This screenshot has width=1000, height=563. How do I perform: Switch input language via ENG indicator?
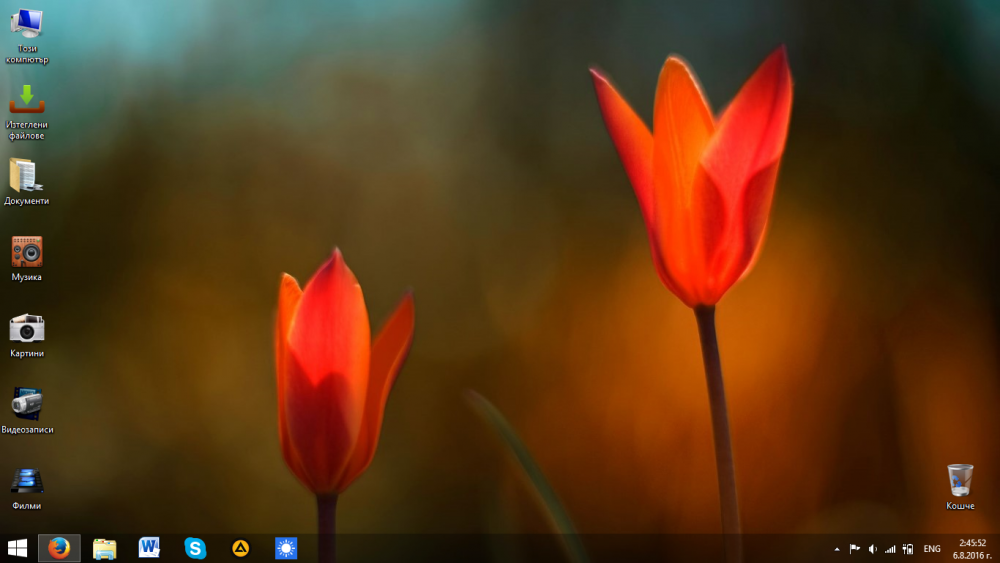(x=932, y=549)
